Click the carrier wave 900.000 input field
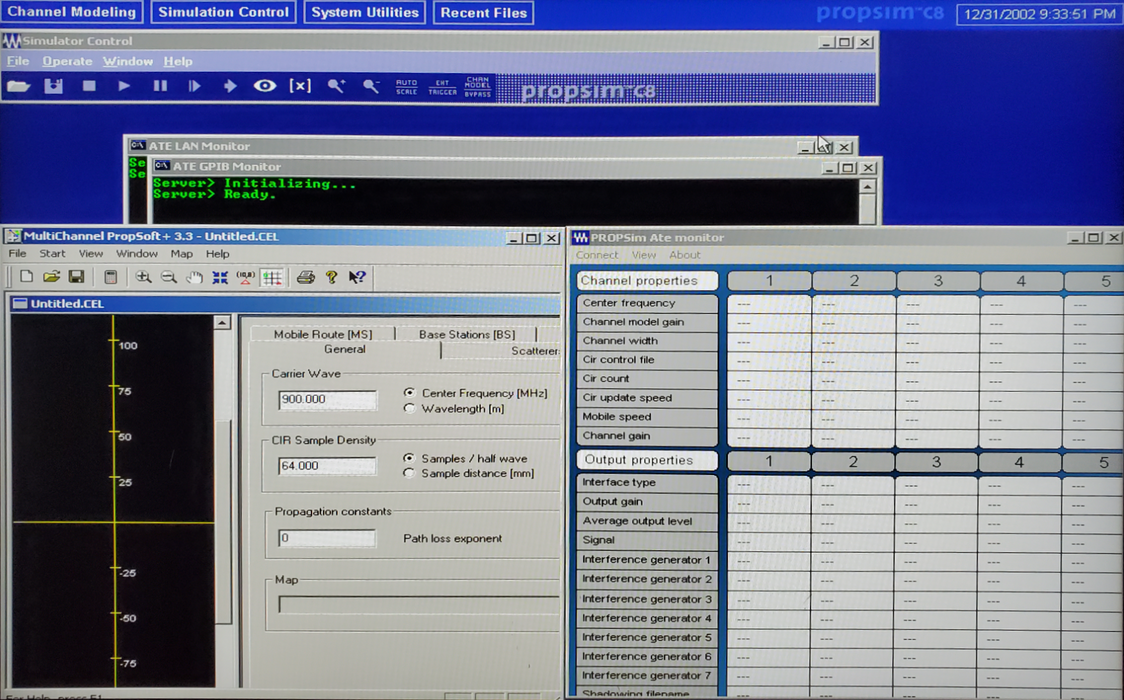1124x700 pixels. click(x=327, y=399)
